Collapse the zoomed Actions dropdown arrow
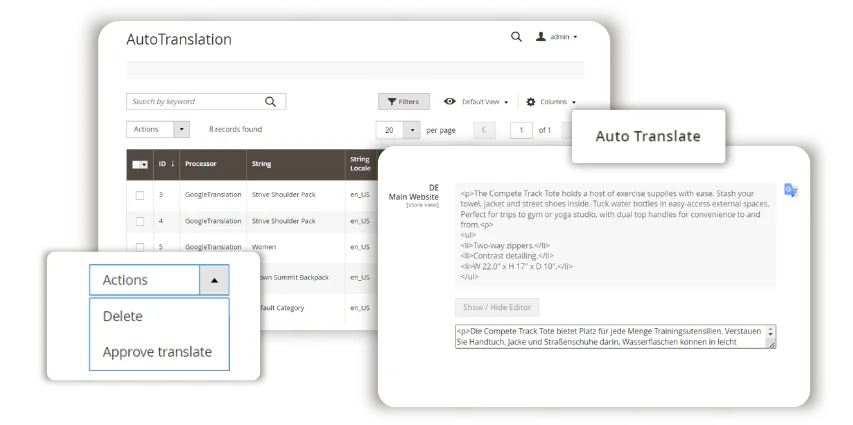 coord(214,280)
